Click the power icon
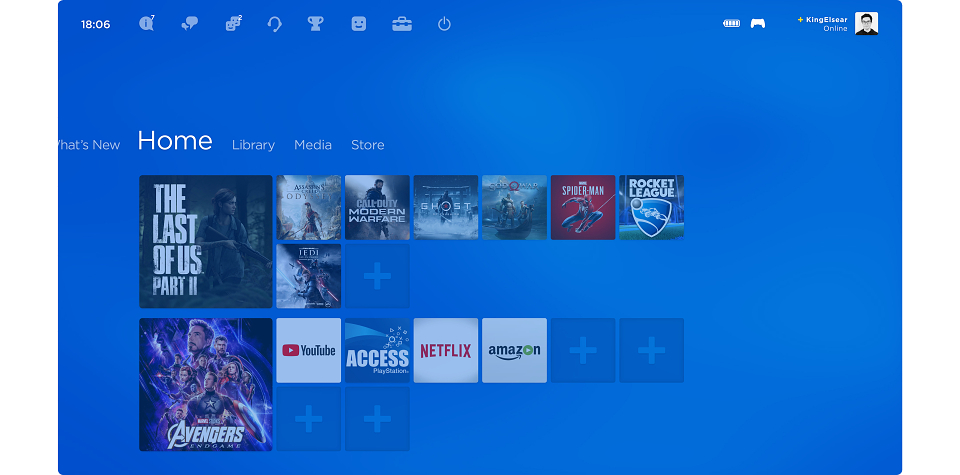 pyautogui.click(x=444, y=24)
